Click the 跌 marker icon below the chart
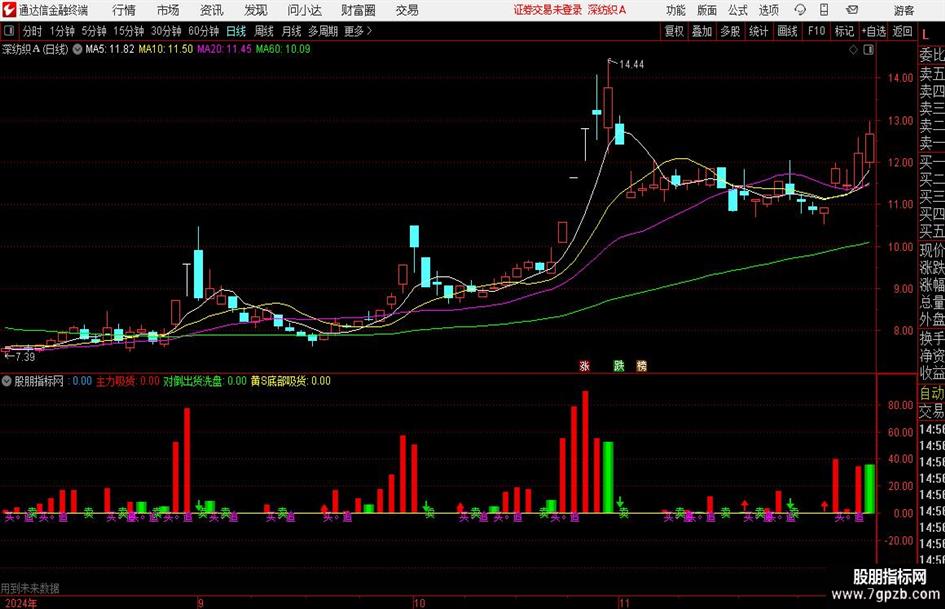Image resolution: width=945 pixels, height=609 pixels. [x=619, y=365]
